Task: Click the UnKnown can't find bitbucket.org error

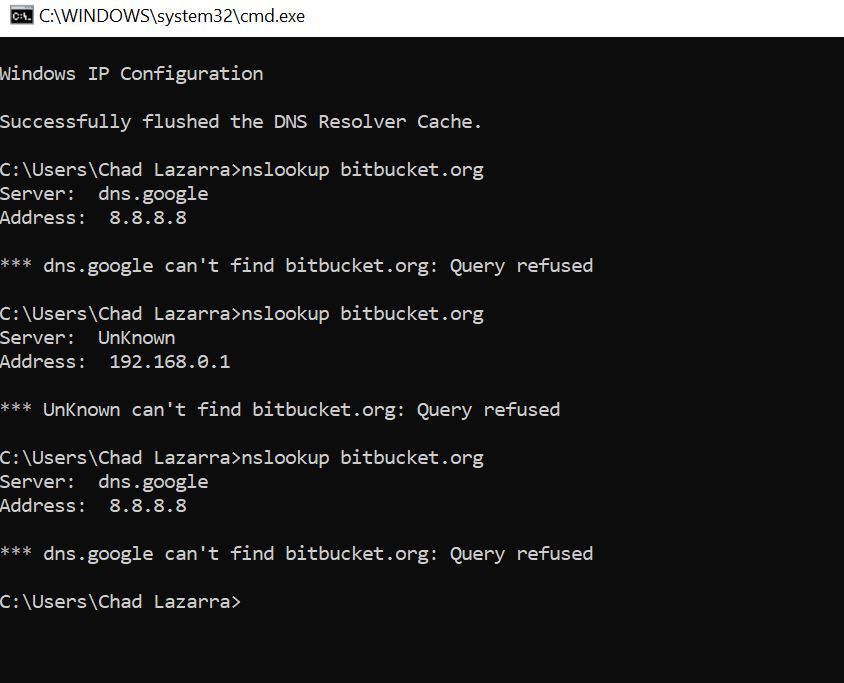Action: pos(280,410)
